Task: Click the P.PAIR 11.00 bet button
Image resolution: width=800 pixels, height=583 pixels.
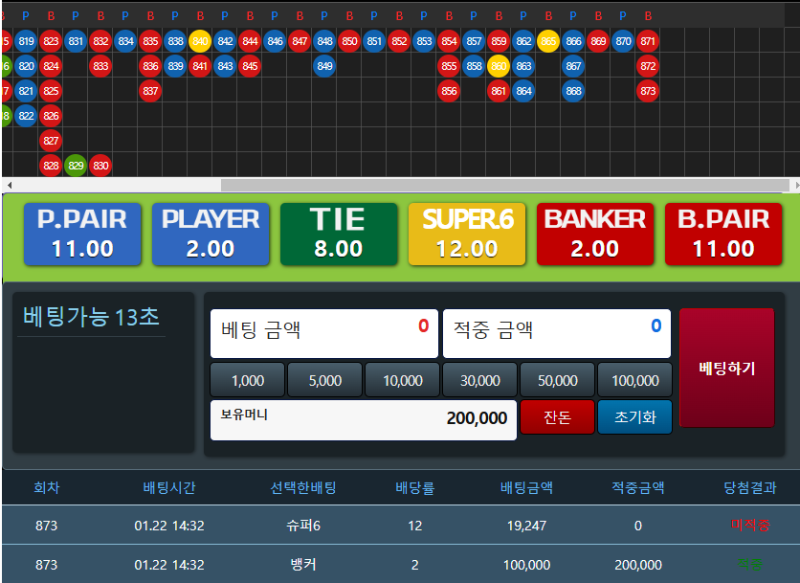Action: click(x=83, y=234)
